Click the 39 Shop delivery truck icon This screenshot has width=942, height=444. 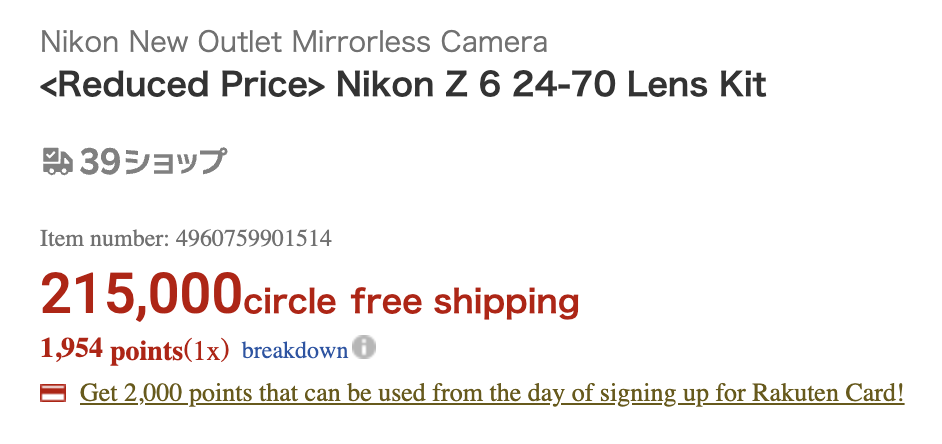tap(57, 161)
